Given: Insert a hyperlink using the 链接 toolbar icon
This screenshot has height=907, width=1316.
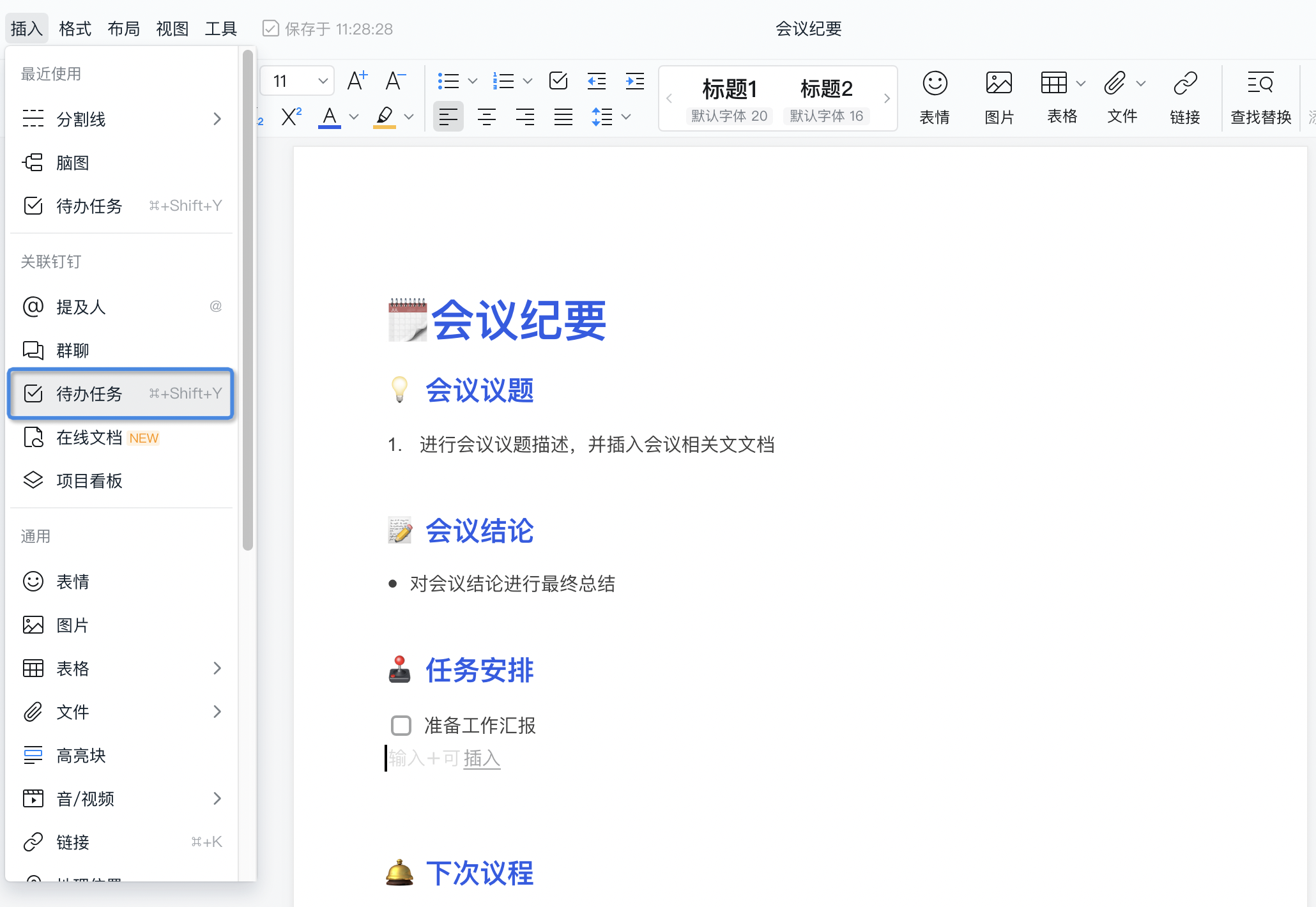Looking at the screenshot, I should tap(1185, 97).
